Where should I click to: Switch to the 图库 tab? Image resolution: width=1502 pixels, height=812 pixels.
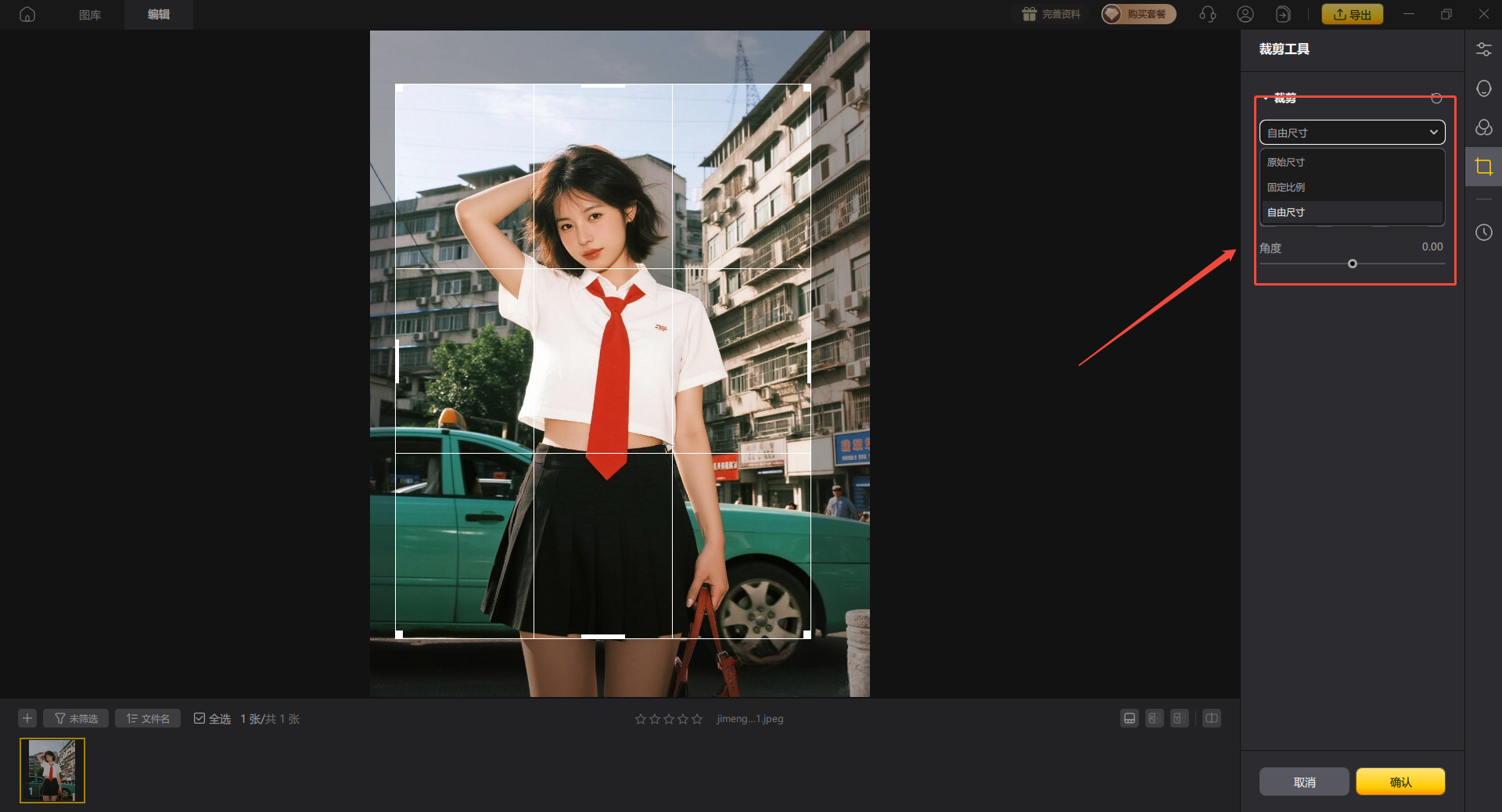(x=90, y=15)
